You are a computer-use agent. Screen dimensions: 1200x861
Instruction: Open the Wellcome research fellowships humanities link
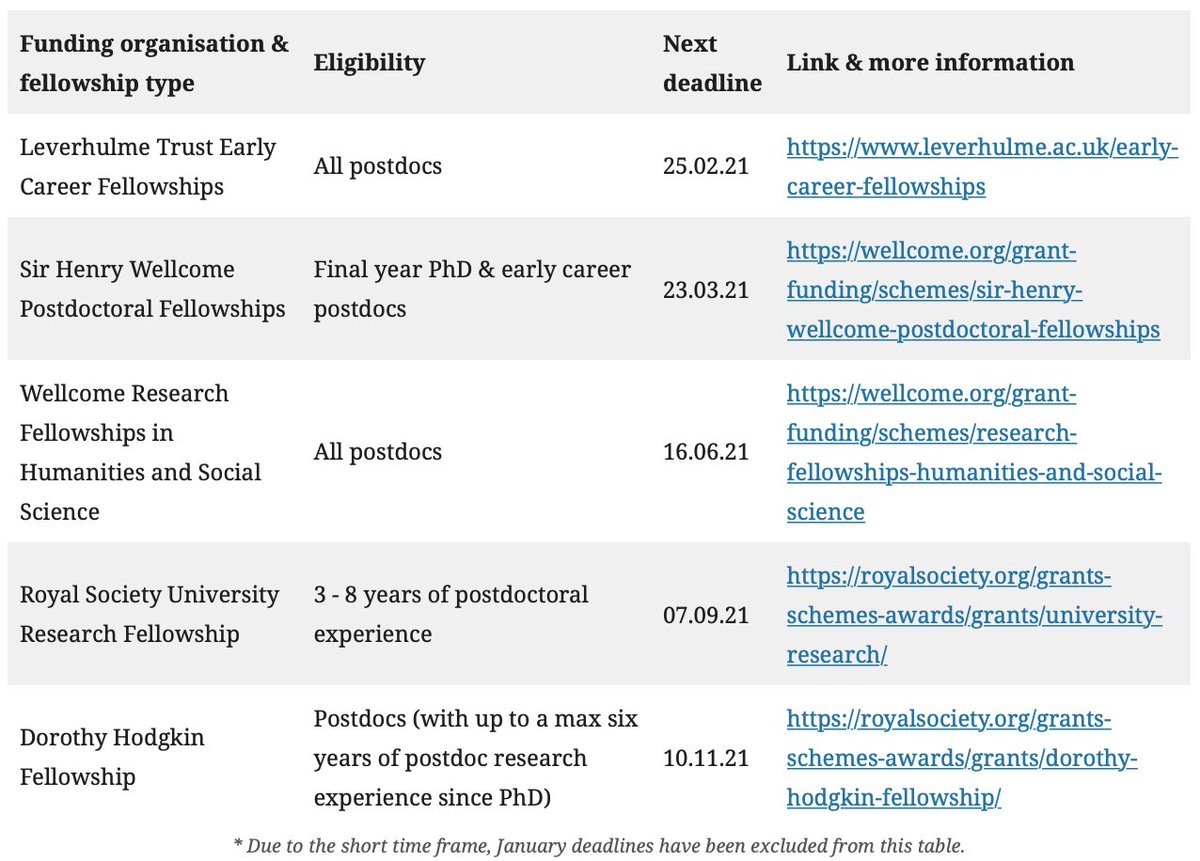[974, 452]
